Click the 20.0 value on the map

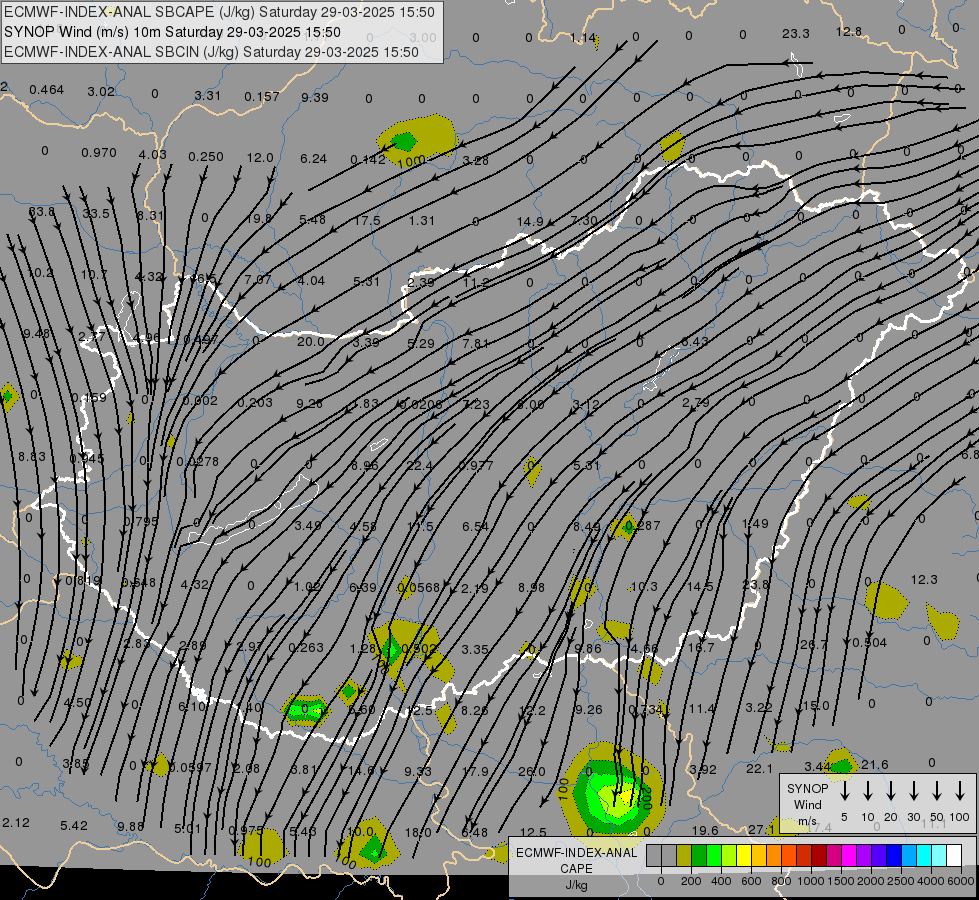pyautogui.click(x=310, y=342)
